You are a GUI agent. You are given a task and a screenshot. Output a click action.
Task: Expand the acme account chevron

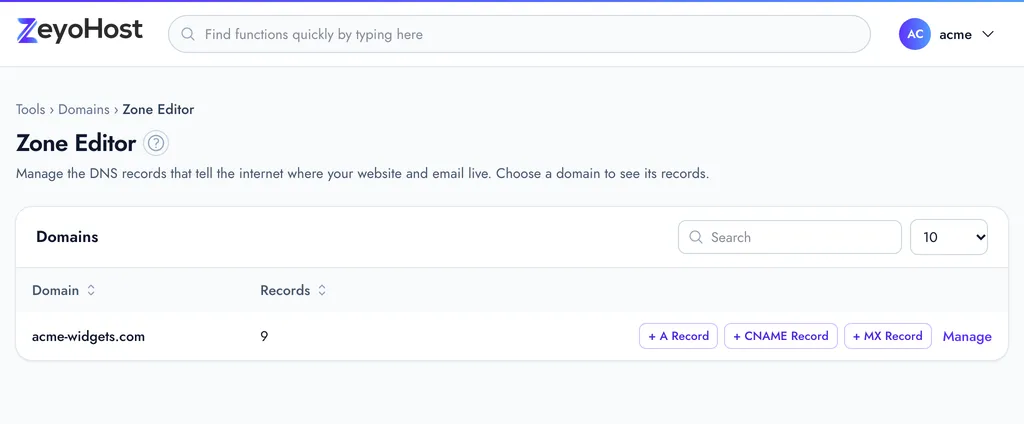(x=987, y=34)
